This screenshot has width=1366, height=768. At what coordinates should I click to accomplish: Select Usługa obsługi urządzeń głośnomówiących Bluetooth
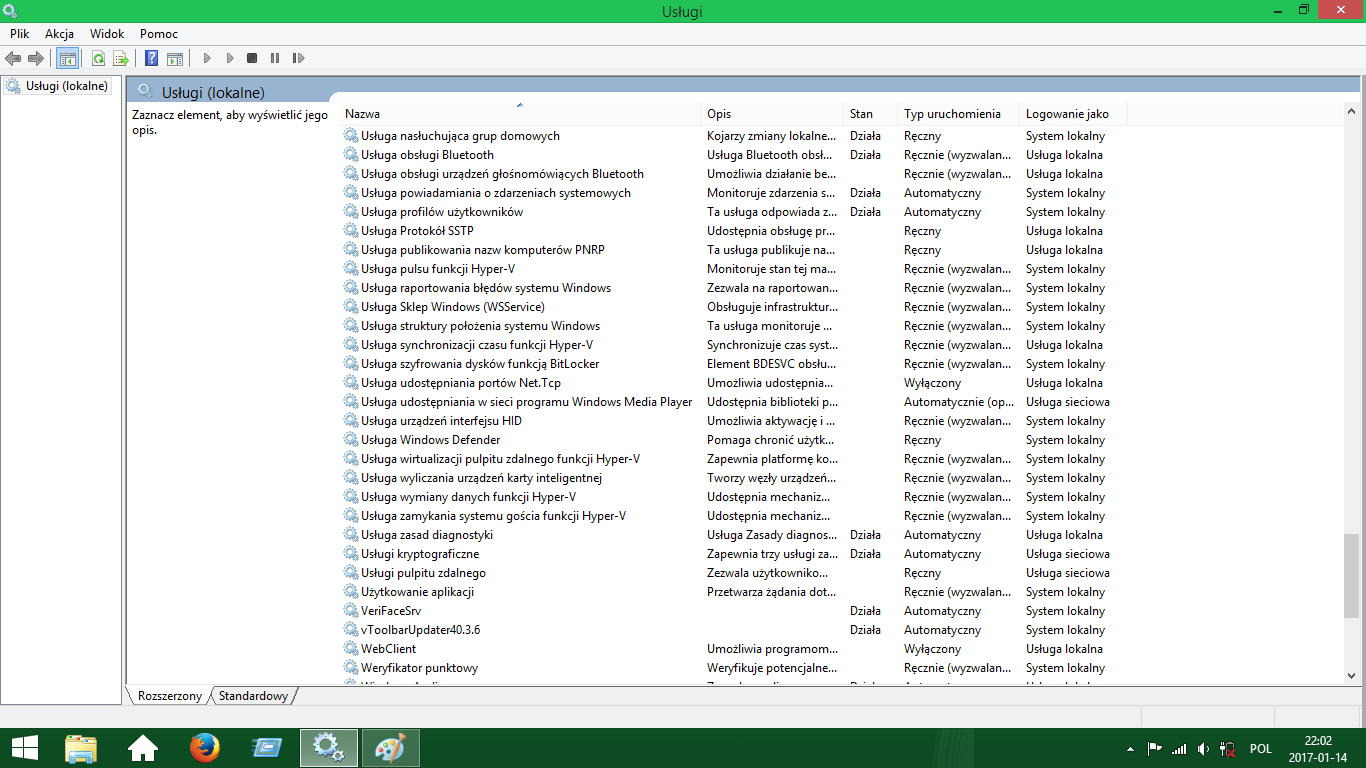pyautogui.click(x=735, y=174)
